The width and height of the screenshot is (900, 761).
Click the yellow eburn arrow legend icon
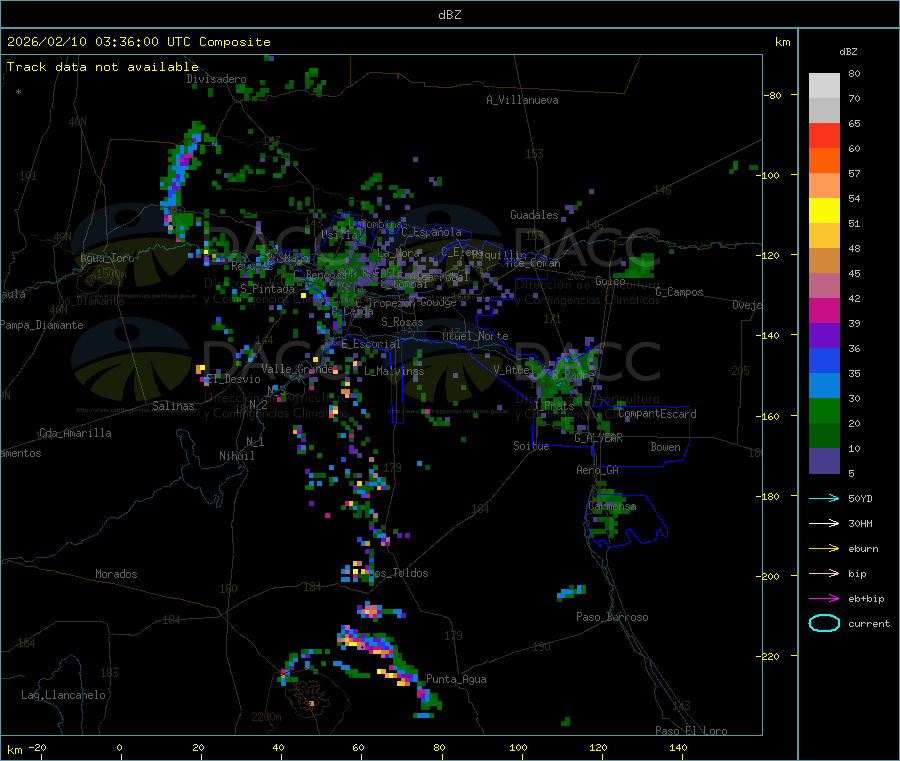[824, 548]
